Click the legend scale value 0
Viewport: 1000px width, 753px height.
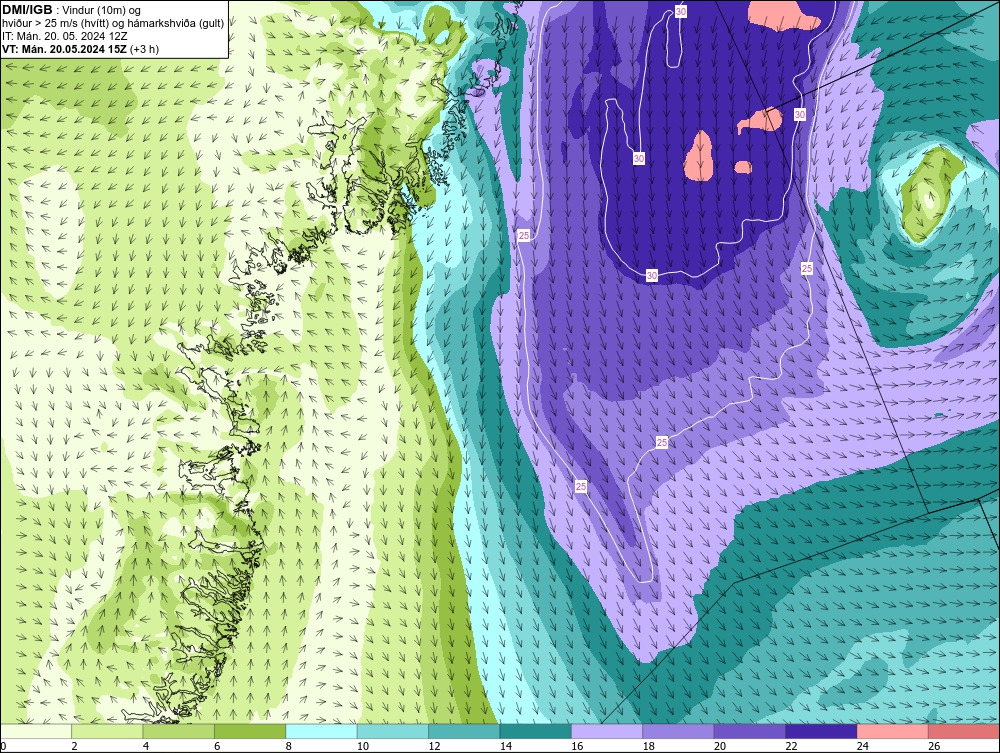point(3,746)
